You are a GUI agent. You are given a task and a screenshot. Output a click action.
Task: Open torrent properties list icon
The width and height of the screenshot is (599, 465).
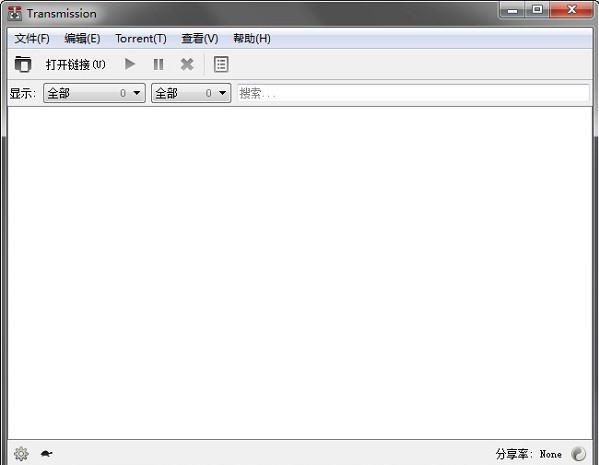click(x=221, y=64)
